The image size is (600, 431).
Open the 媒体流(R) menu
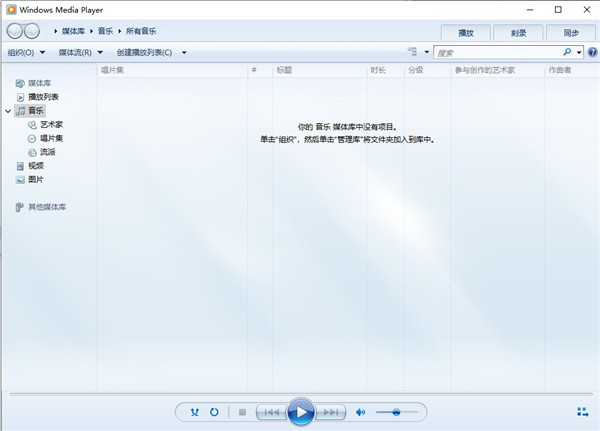[80, 52]
